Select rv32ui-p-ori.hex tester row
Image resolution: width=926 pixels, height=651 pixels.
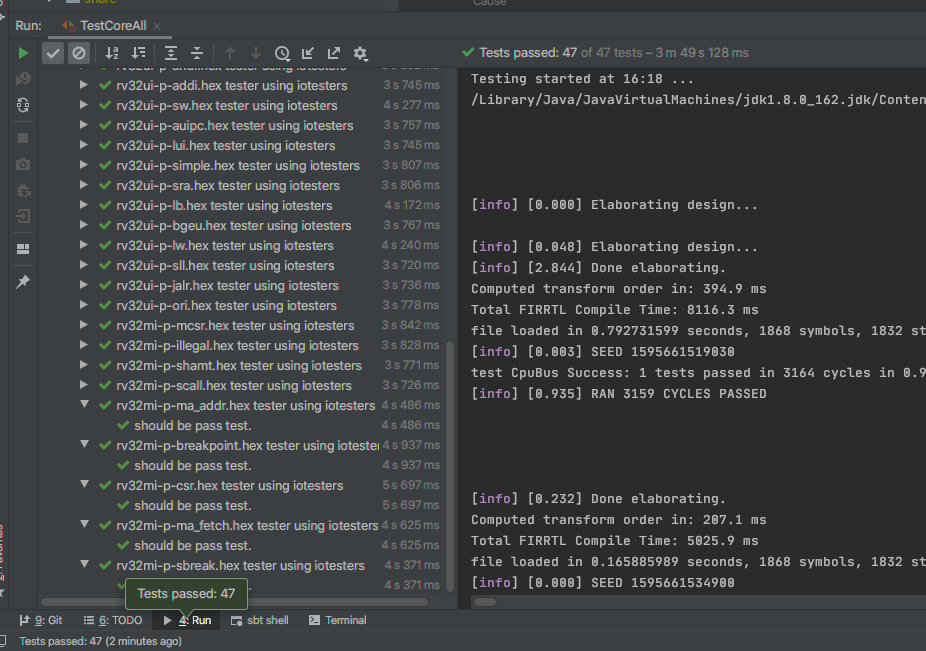point(242,306)
